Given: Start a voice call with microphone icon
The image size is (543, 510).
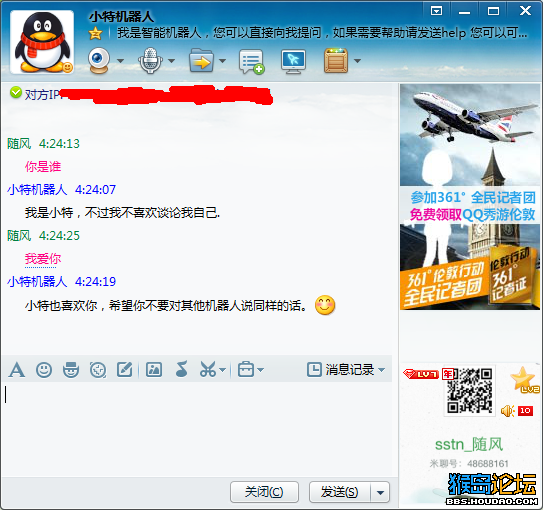Looking at the screenshot, I should [150, 61].
